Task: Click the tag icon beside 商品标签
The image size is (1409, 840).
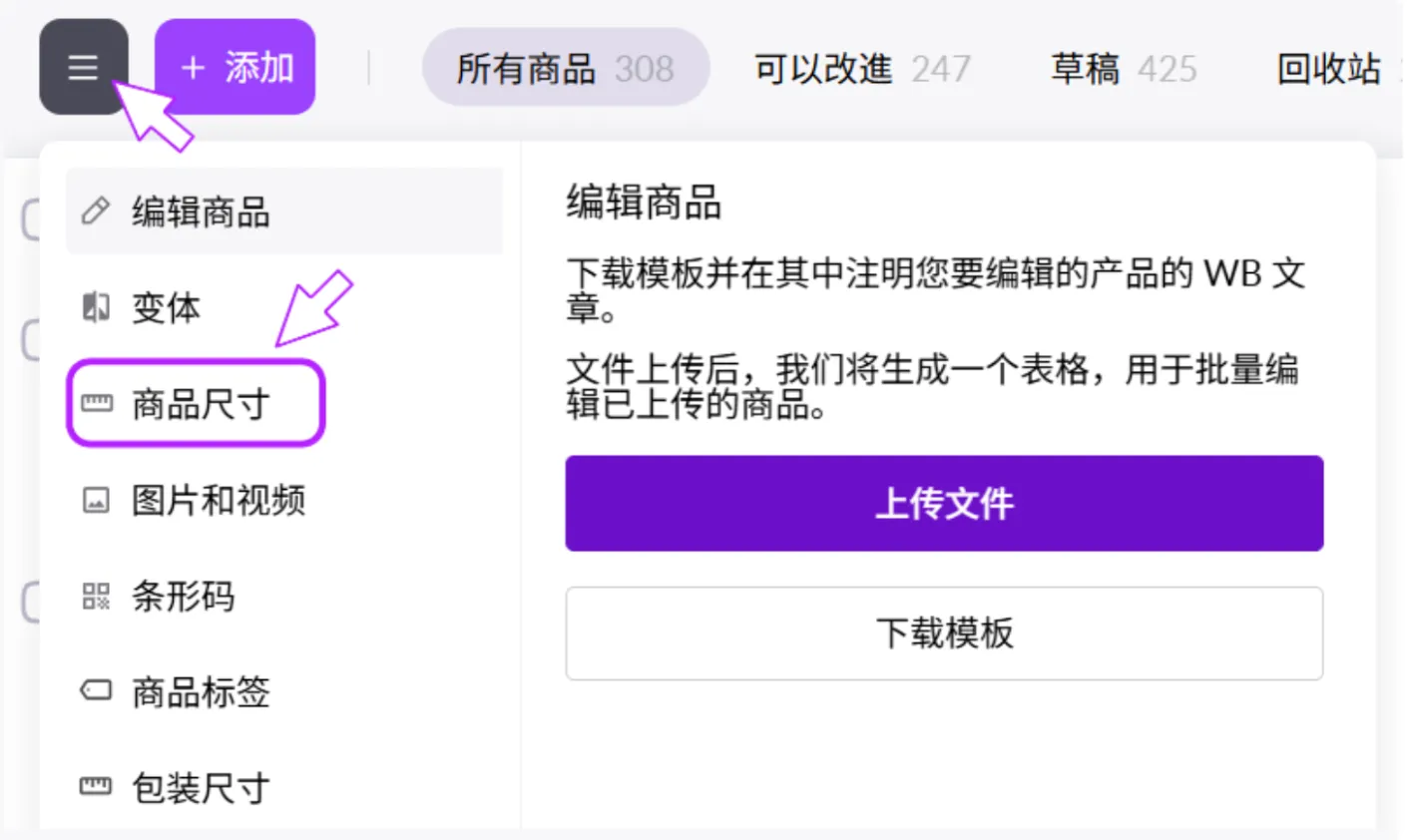Action: click(96, 690)
